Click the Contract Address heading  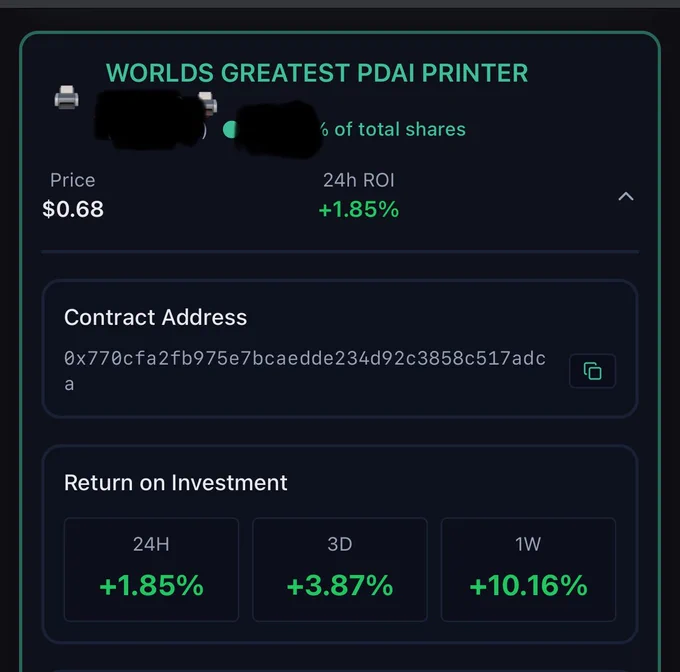[x=155, y=317]
